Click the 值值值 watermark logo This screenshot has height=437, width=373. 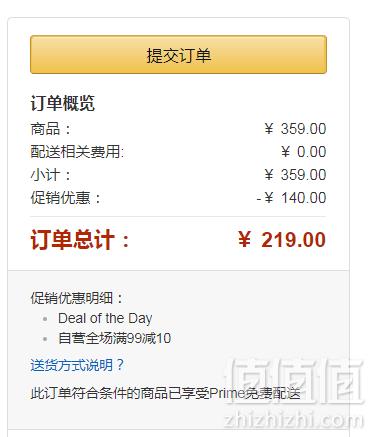click(x=296, y=381)
